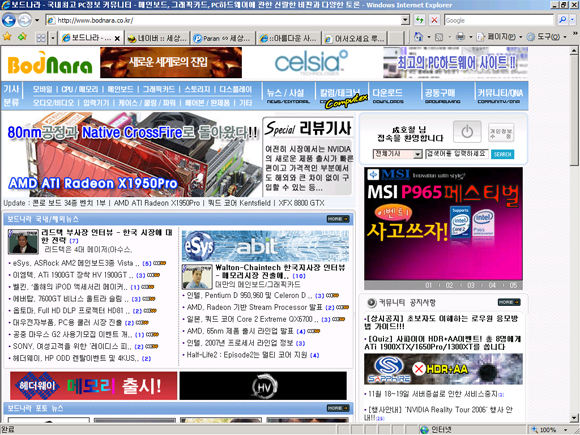The width and height of the screenshot is (580, 435).
Task: Click the page vertical scrollbar thumb
Action: coord(574,110)
